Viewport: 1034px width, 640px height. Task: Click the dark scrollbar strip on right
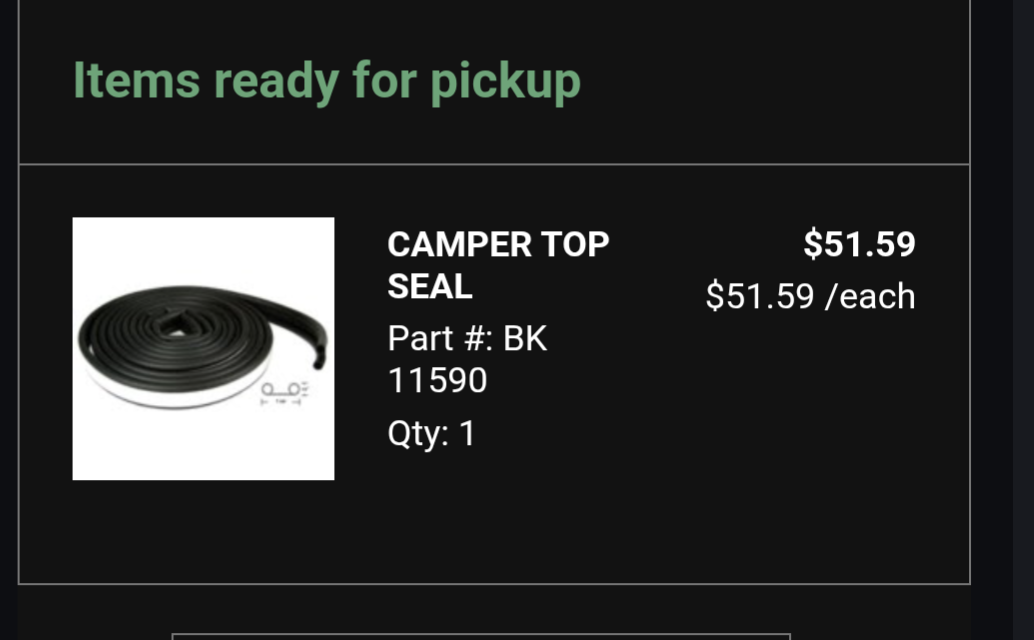click(1023, 320)
